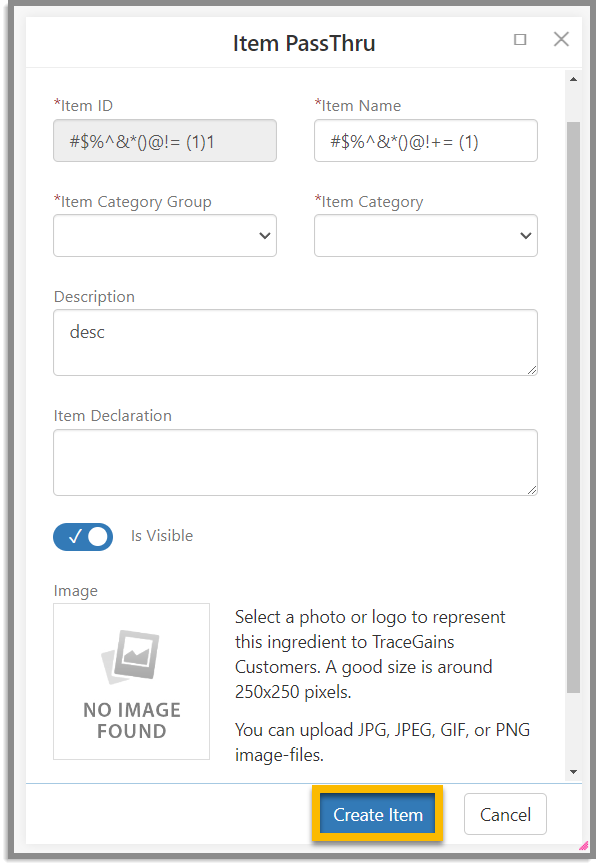Viewport: 596px width, 867px height.
Task: Open the Item Category Group dropdown
Action: click(165, 236)
